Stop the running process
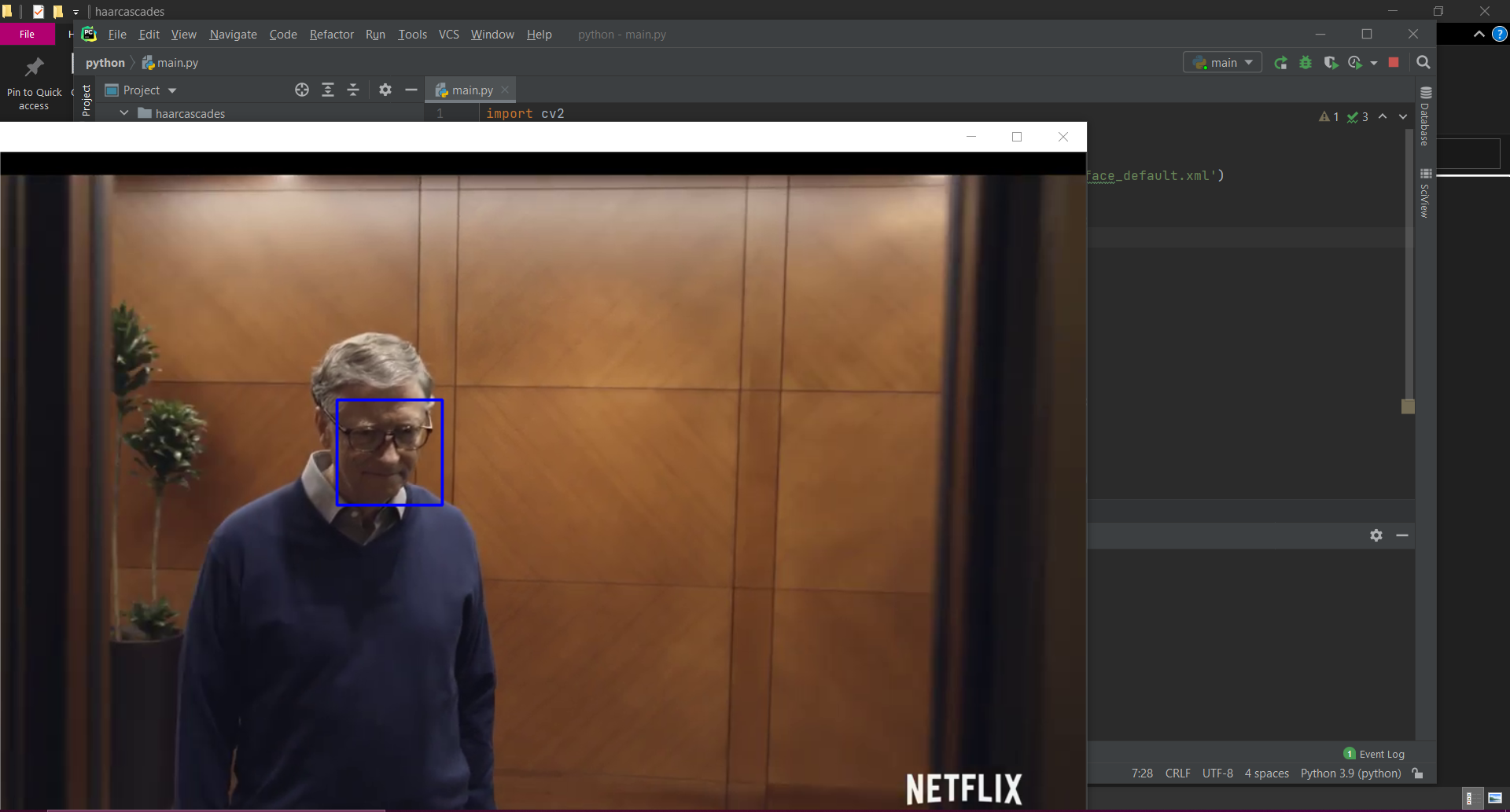Viewport: 1510px width, 812px height. point(1394,62)
